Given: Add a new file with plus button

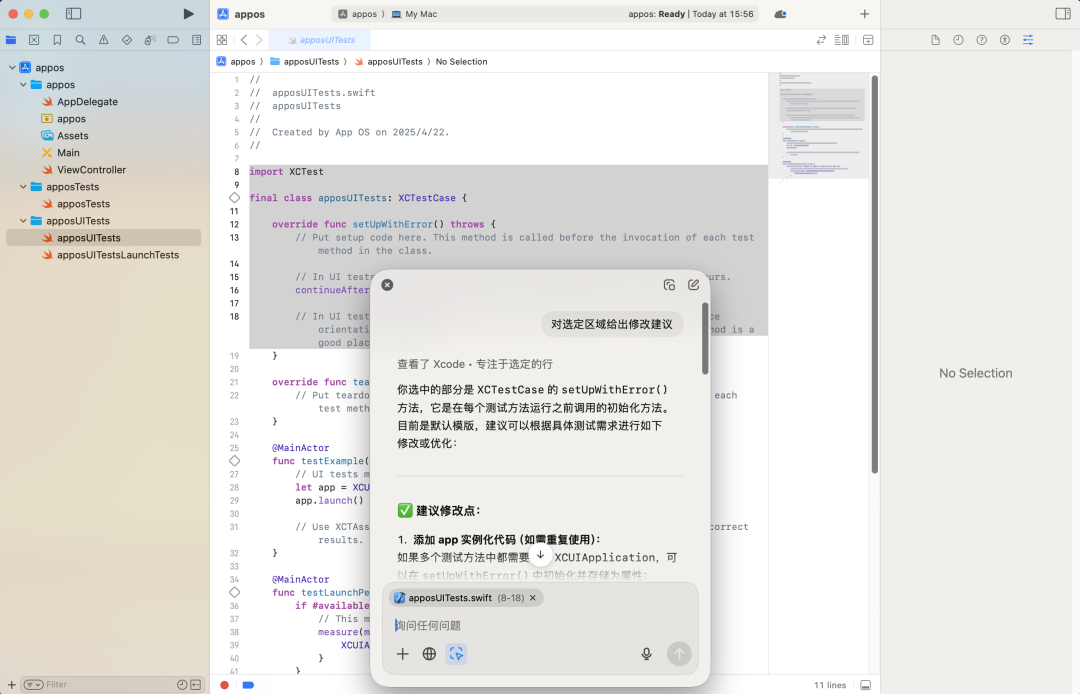Looking at the screenshot, I should pyautogui.click(x=11, y=684).
